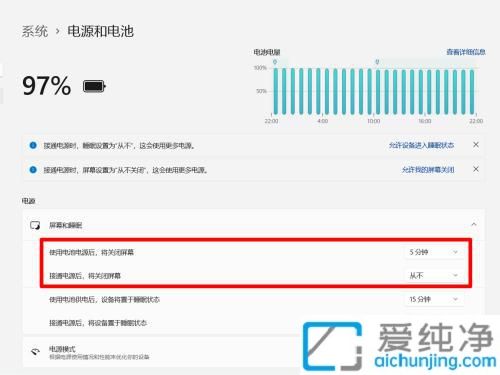Click the 4:00 label on chart axis
The height and width of the screenshot is (375, 500).
323,121
